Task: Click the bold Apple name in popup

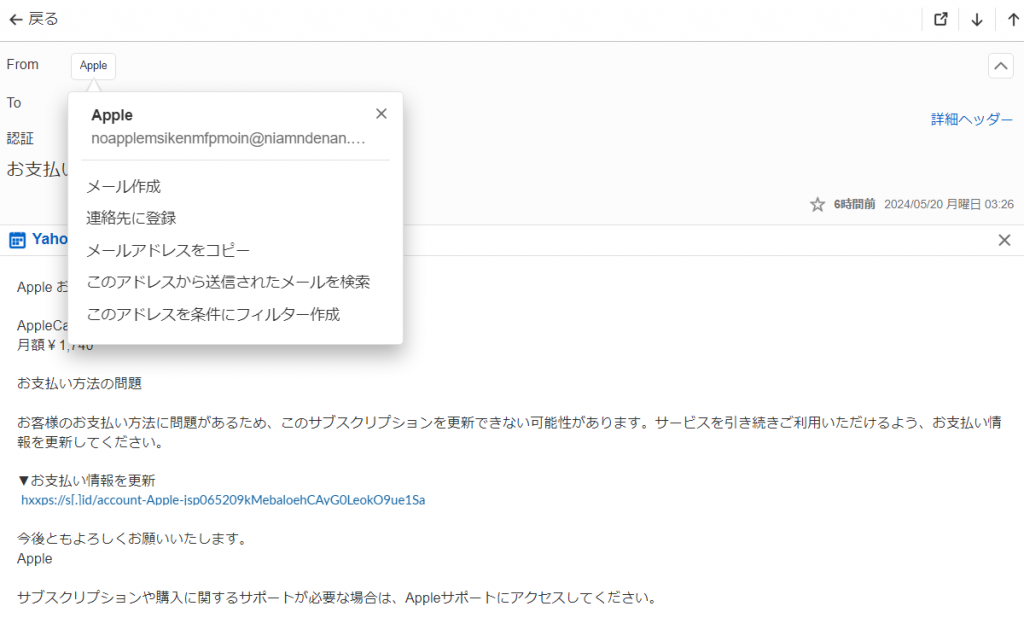Action: (x=112, y=115)
